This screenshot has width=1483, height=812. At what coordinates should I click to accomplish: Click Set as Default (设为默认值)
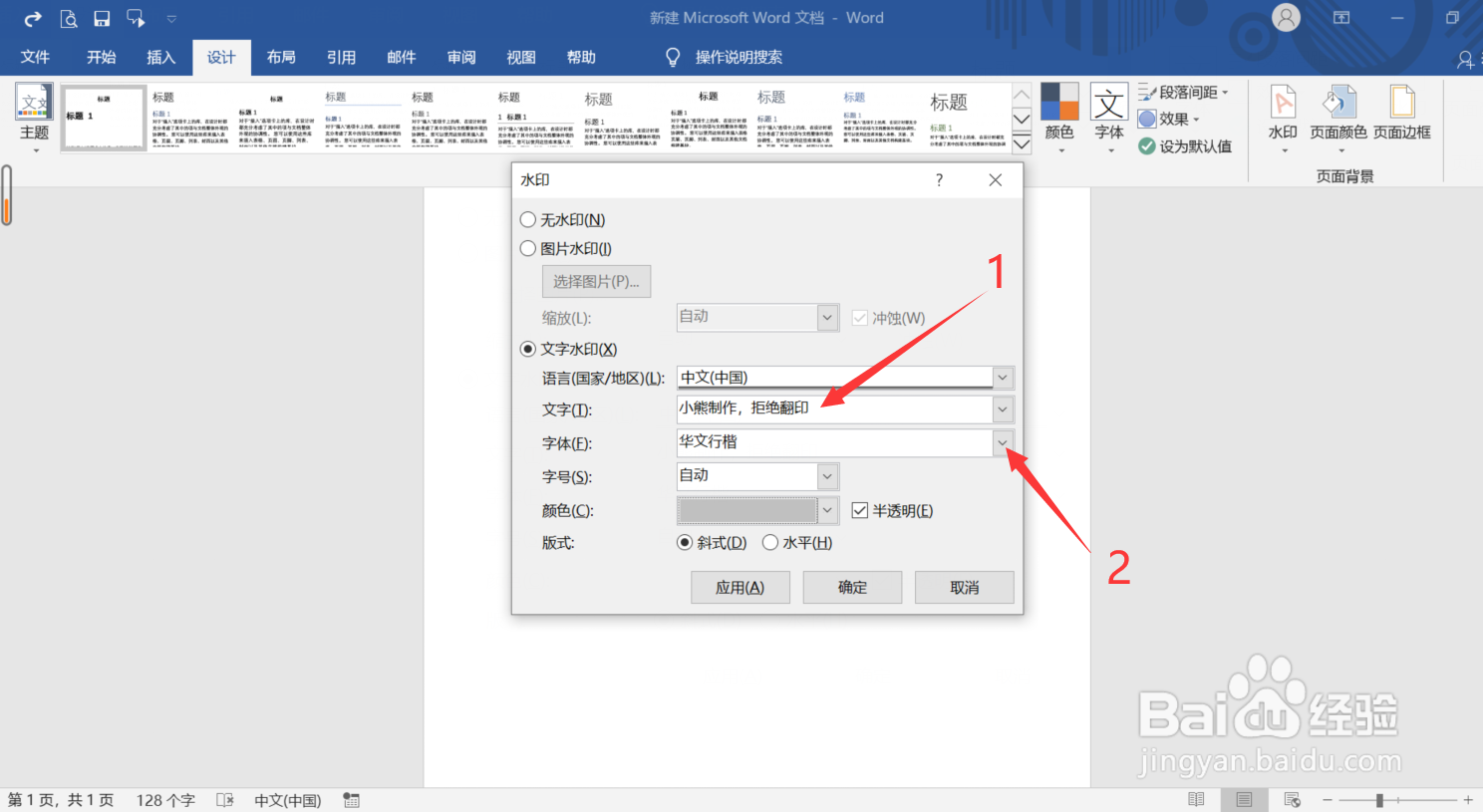1185,146
